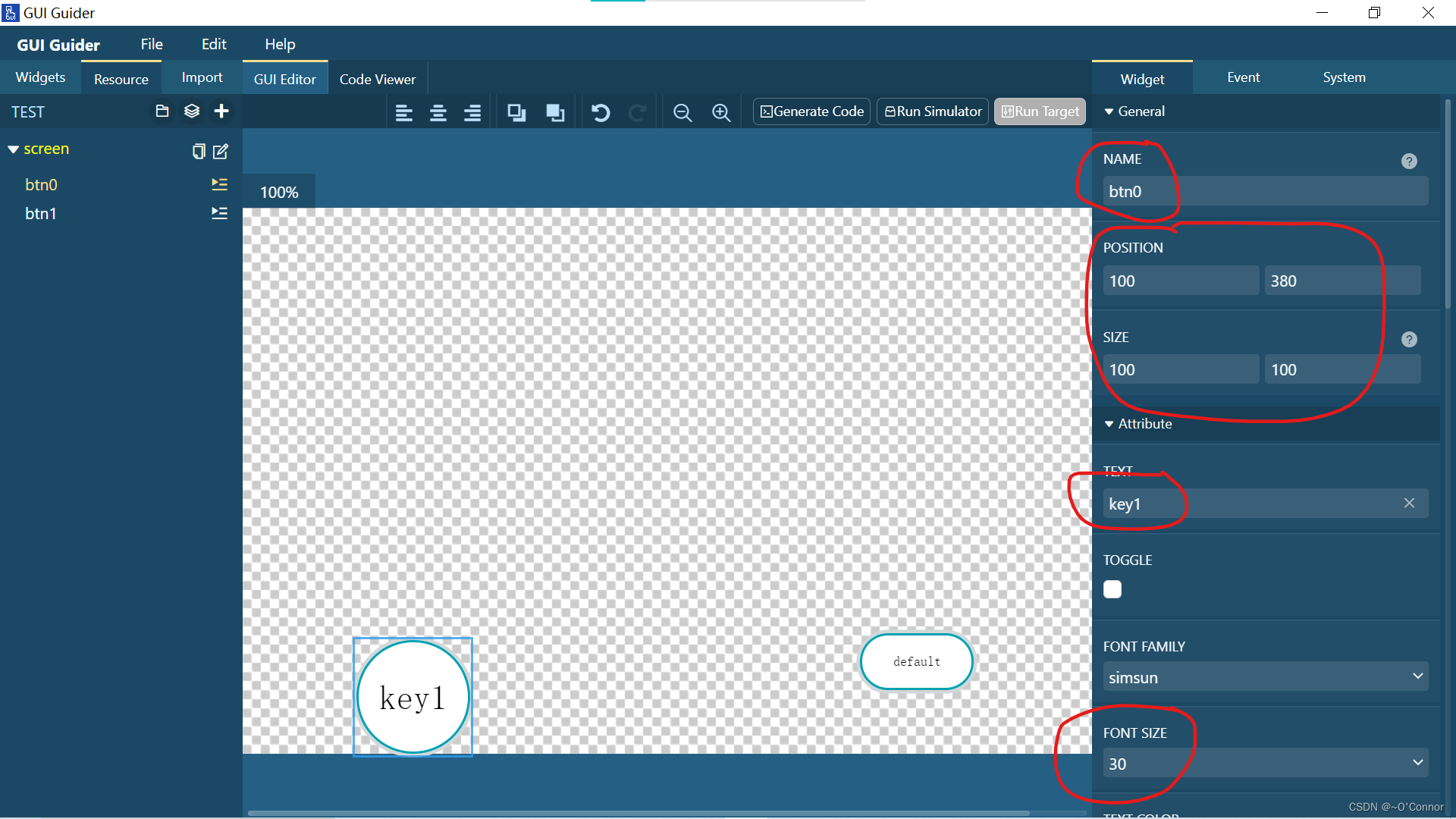This screenshot has width=1456, height=819.
Task: Click the Generate Code button
Action: 811,111
